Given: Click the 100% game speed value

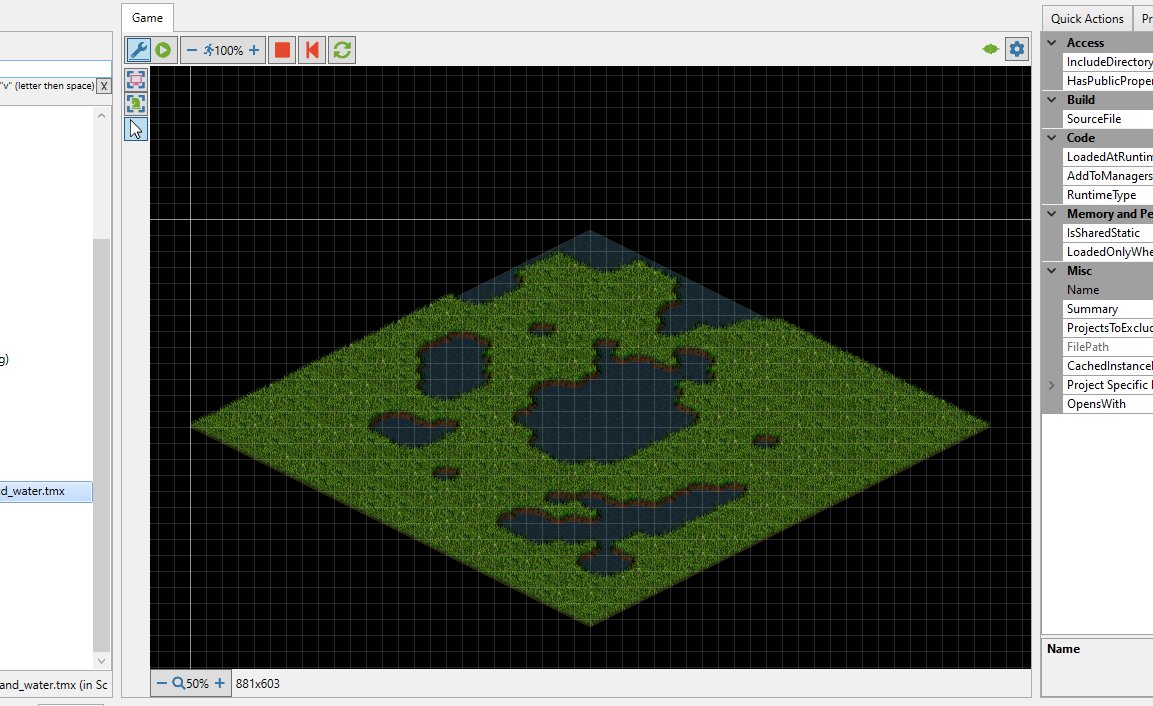Looking at the screenshot, I should 229,51.
